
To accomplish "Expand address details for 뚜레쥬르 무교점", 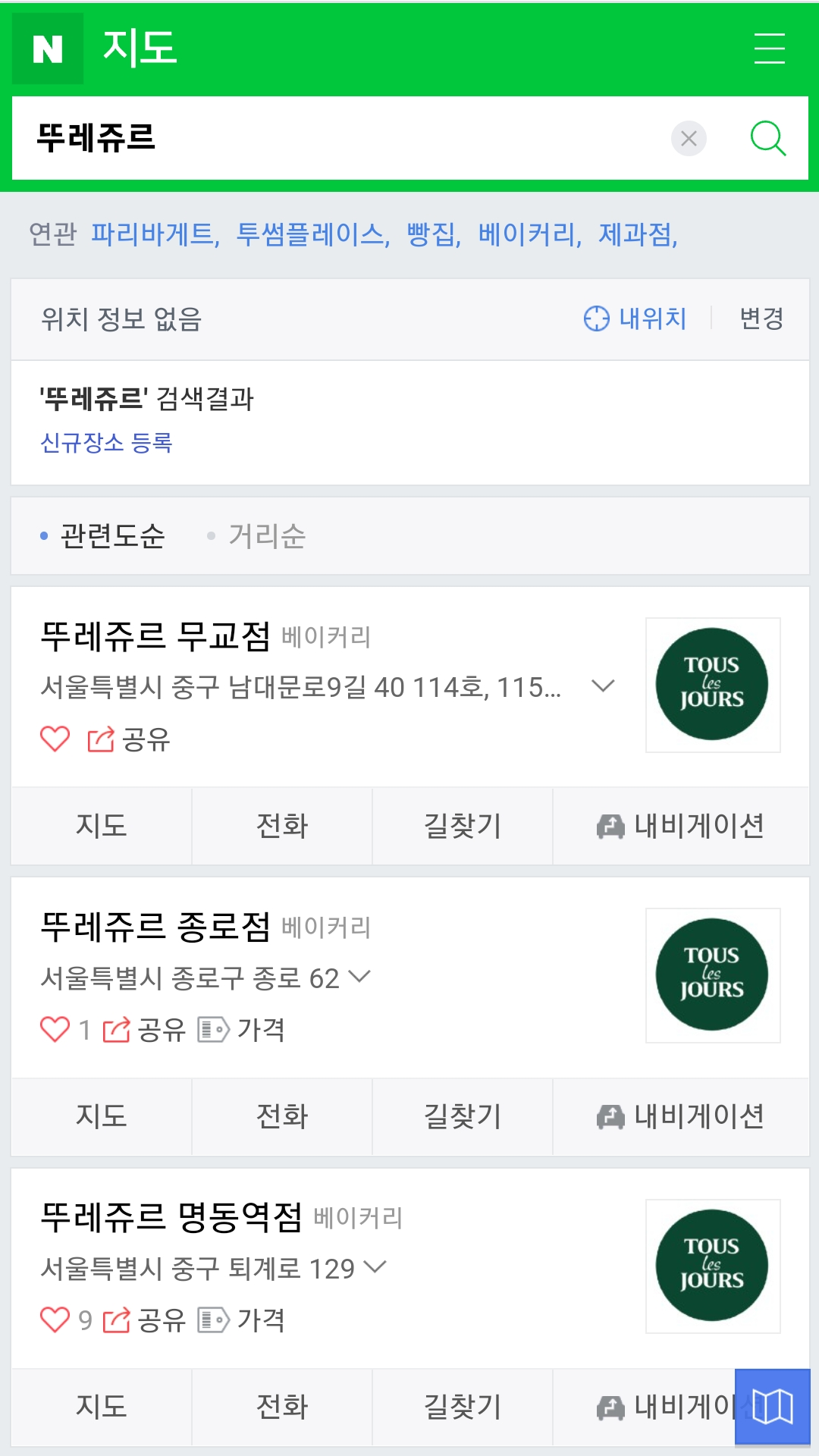I will click(603, 686).
